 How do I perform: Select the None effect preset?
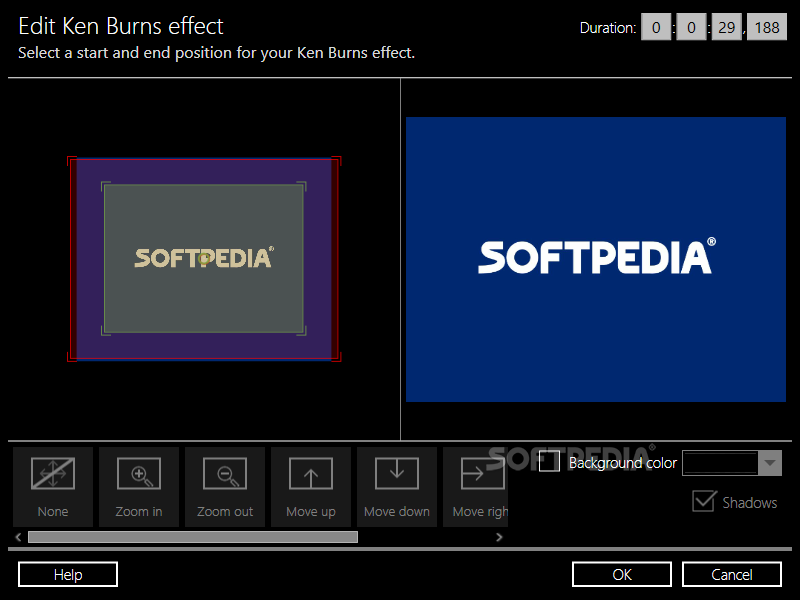point(53,487)
